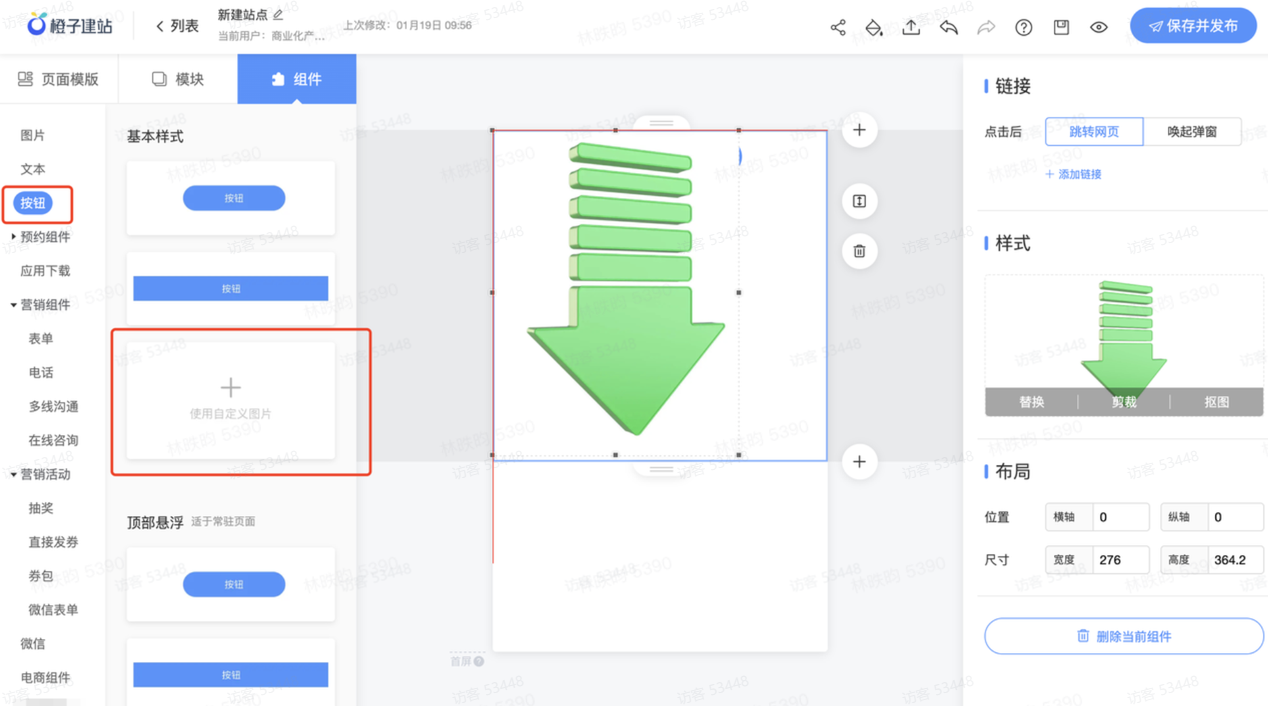Choose the 使用自定义图片 custom image card
The image size is (1268, 706).
pos(231,400)
